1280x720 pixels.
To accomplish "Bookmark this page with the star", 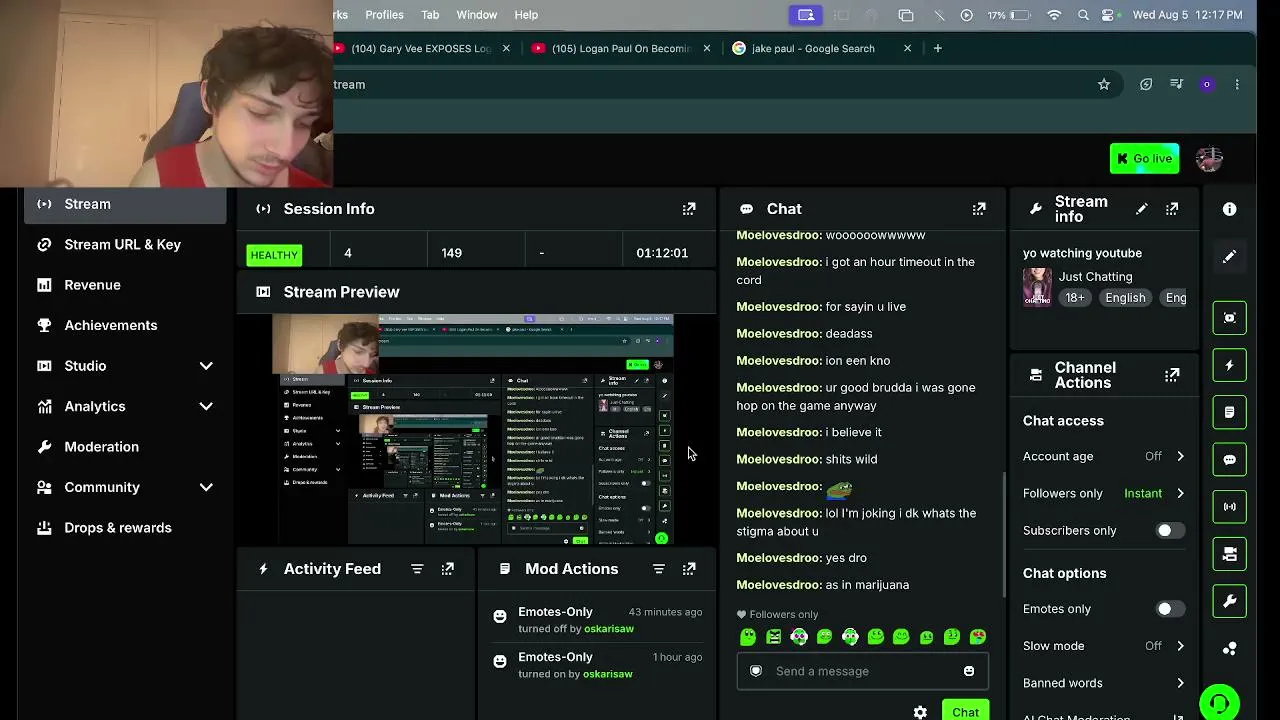I will point(1104,85).
